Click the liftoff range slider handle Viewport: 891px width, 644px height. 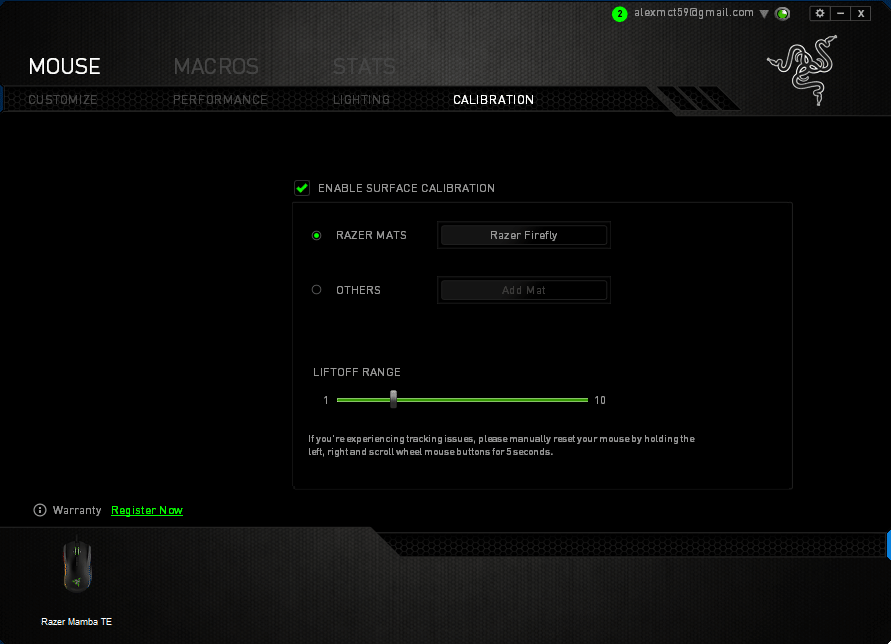click(x=393, y=399)
